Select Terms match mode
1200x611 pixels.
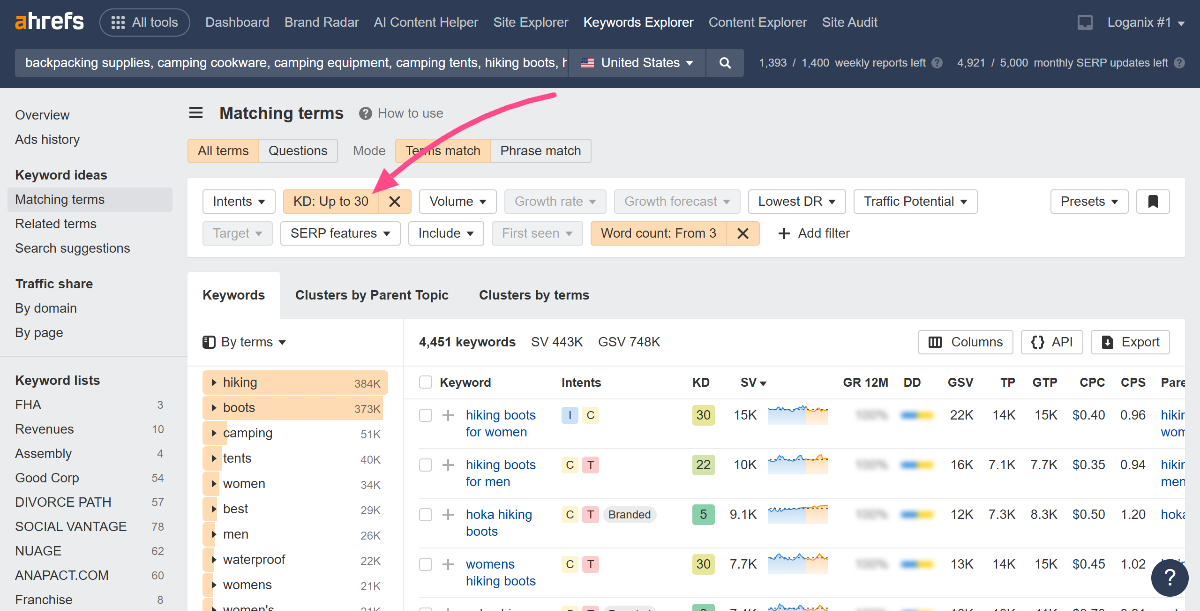[x=443, y=151]
